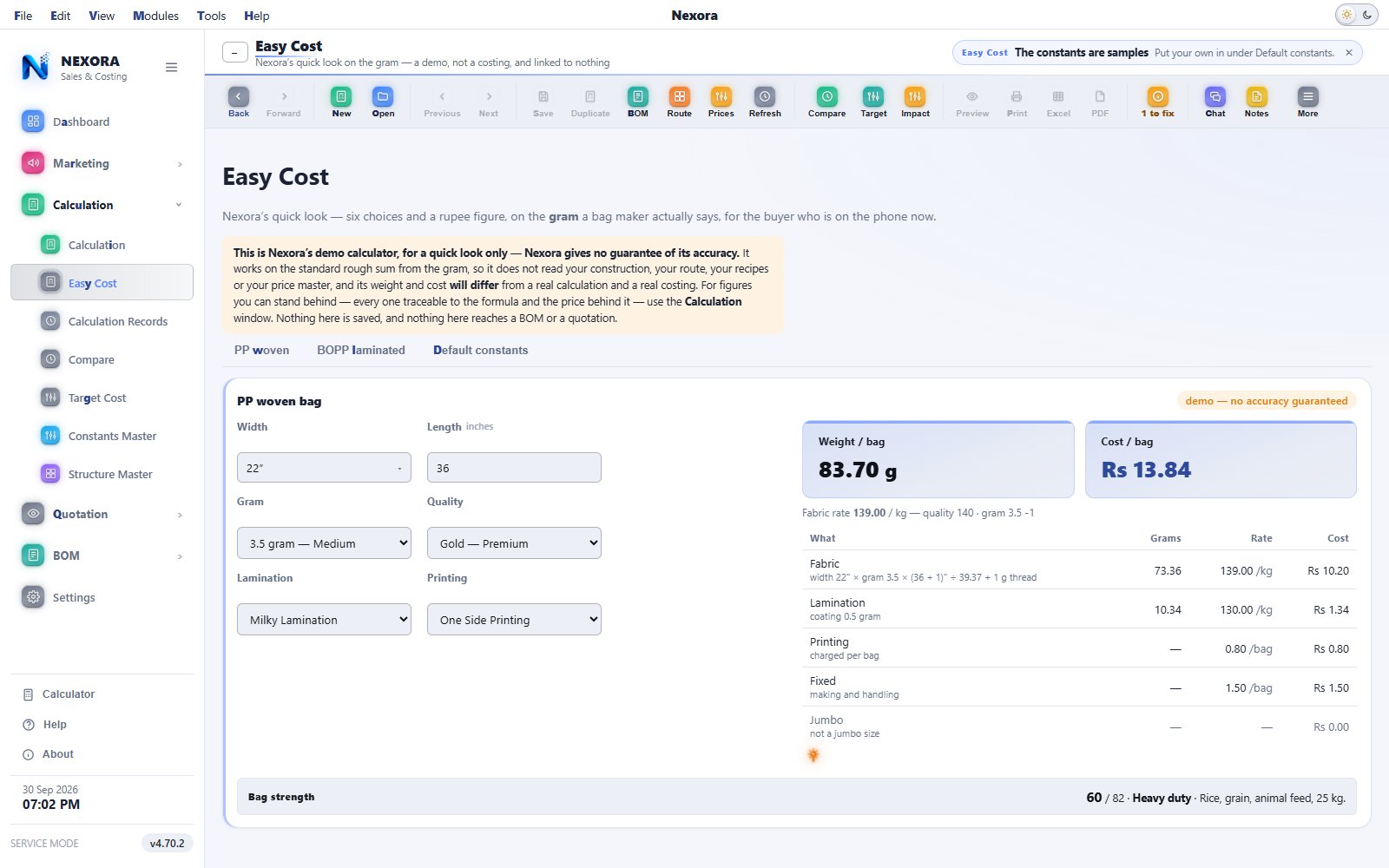1389x868 pixels.
Task: Click the Open toolbar icon
Action: pos(383,102)
